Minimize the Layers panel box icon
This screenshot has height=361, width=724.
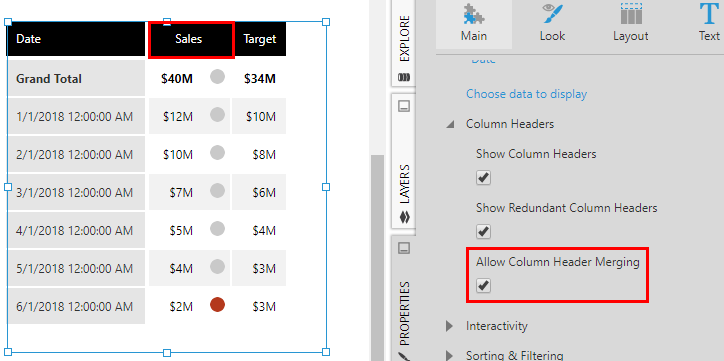[x=404, y=106]
